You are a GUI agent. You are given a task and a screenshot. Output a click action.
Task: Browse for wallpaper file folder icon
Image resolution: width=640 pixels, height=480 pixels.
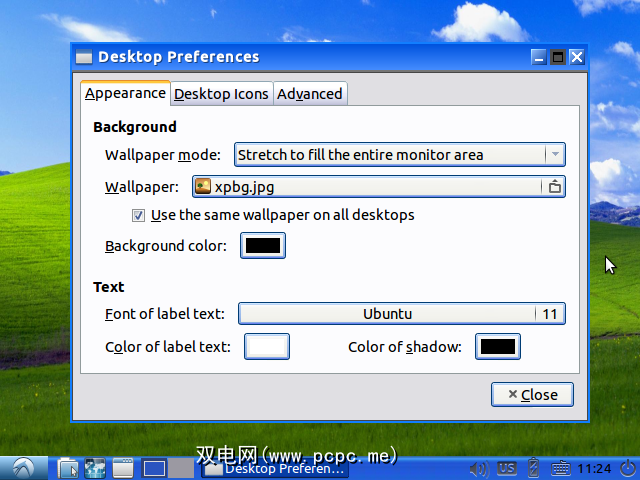(554, 187)
